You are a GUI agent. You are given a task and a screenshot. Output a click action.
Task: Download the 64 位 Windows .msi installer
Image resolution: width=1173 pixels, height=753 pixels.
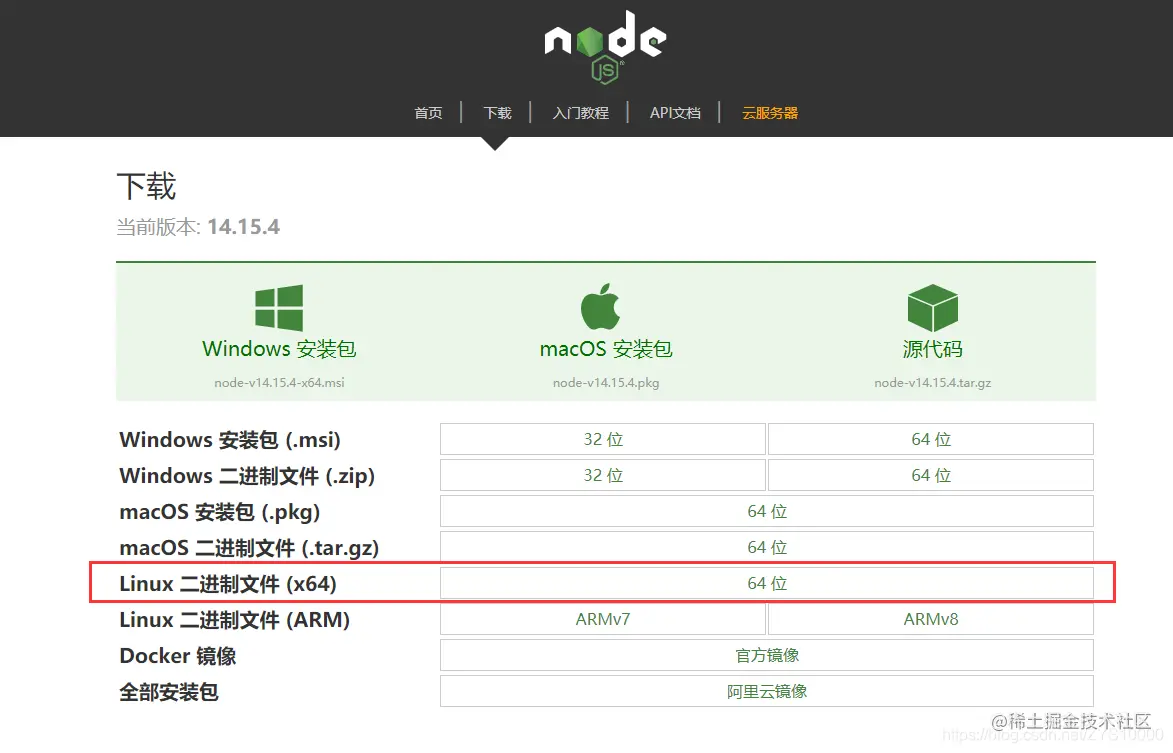931,439
